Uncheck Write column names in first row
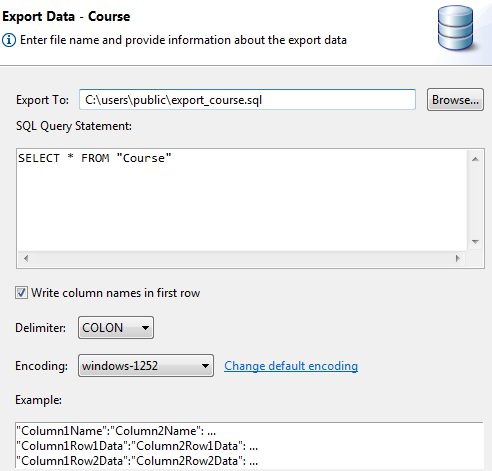Viewport: 492px width, 471px height. point(21,293)
